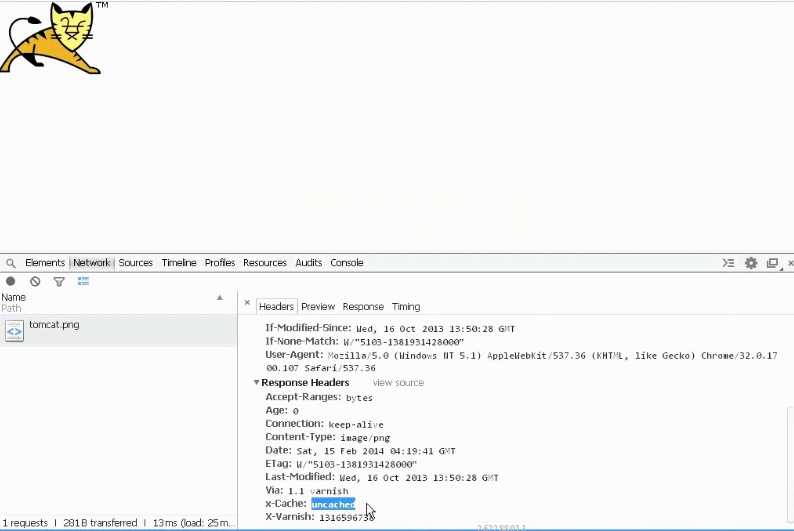Close the request details pane
Viewport: 794px width, 531px height.
(x=247, y=303)
